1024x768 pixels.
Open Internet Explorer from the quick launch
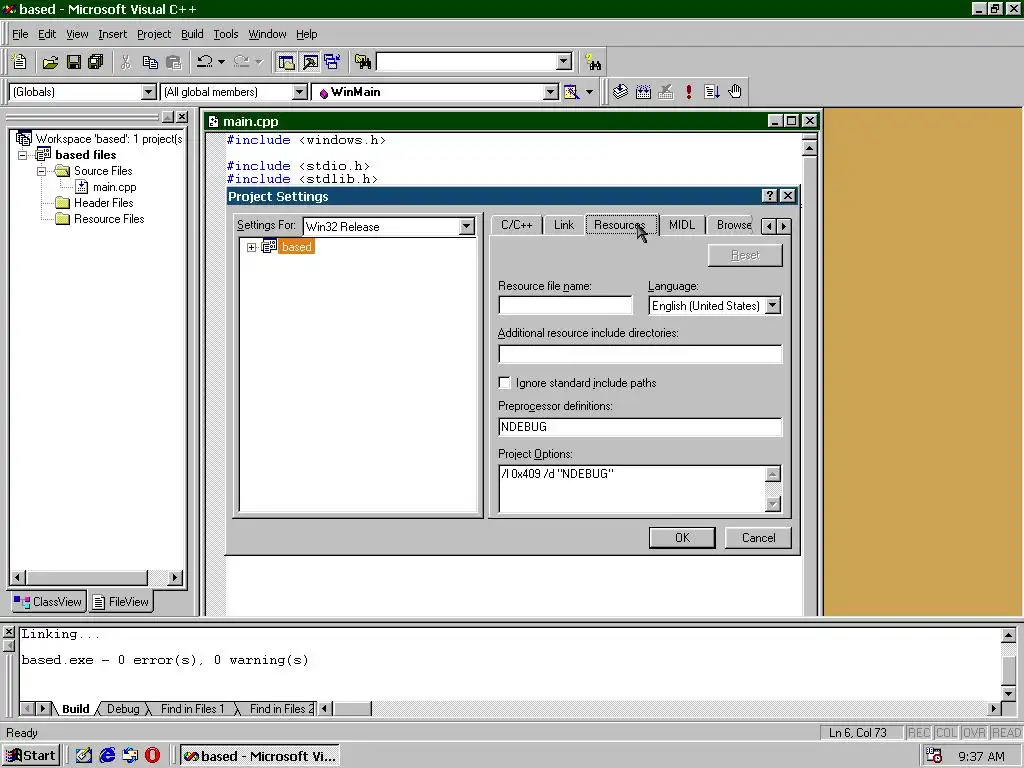[107, 756]
